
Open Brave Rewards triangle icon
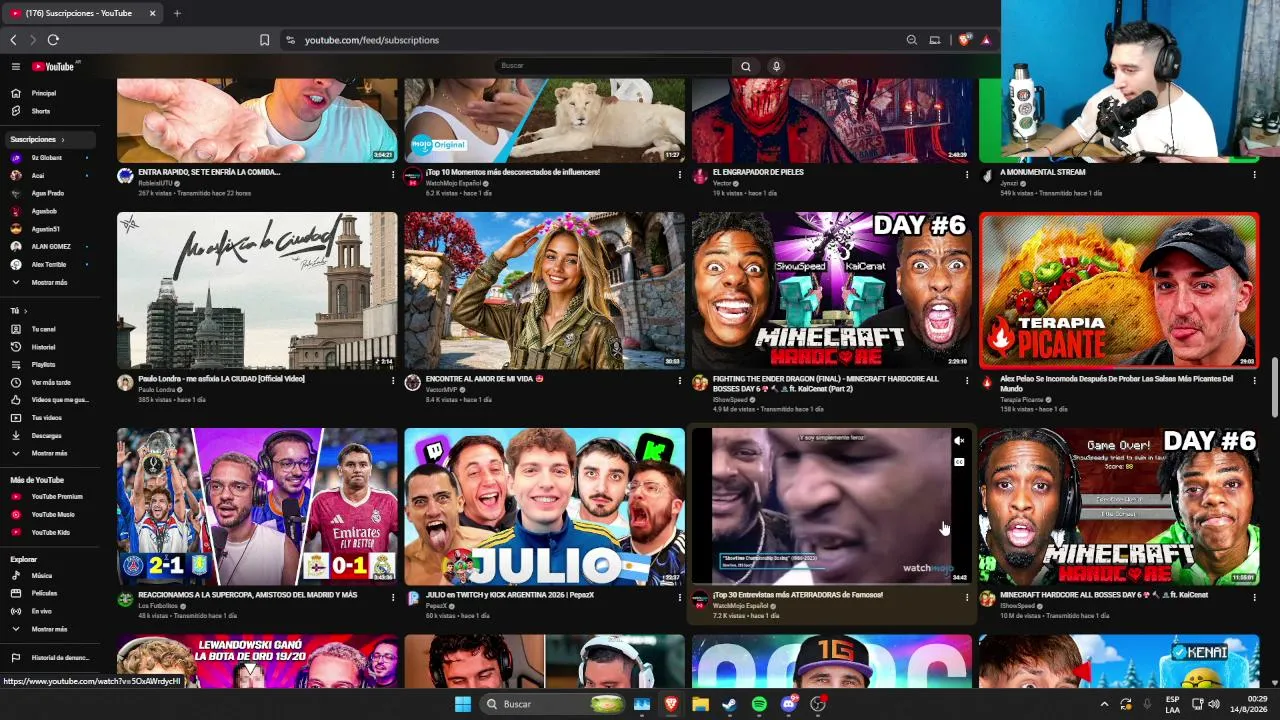pos(986,40)
